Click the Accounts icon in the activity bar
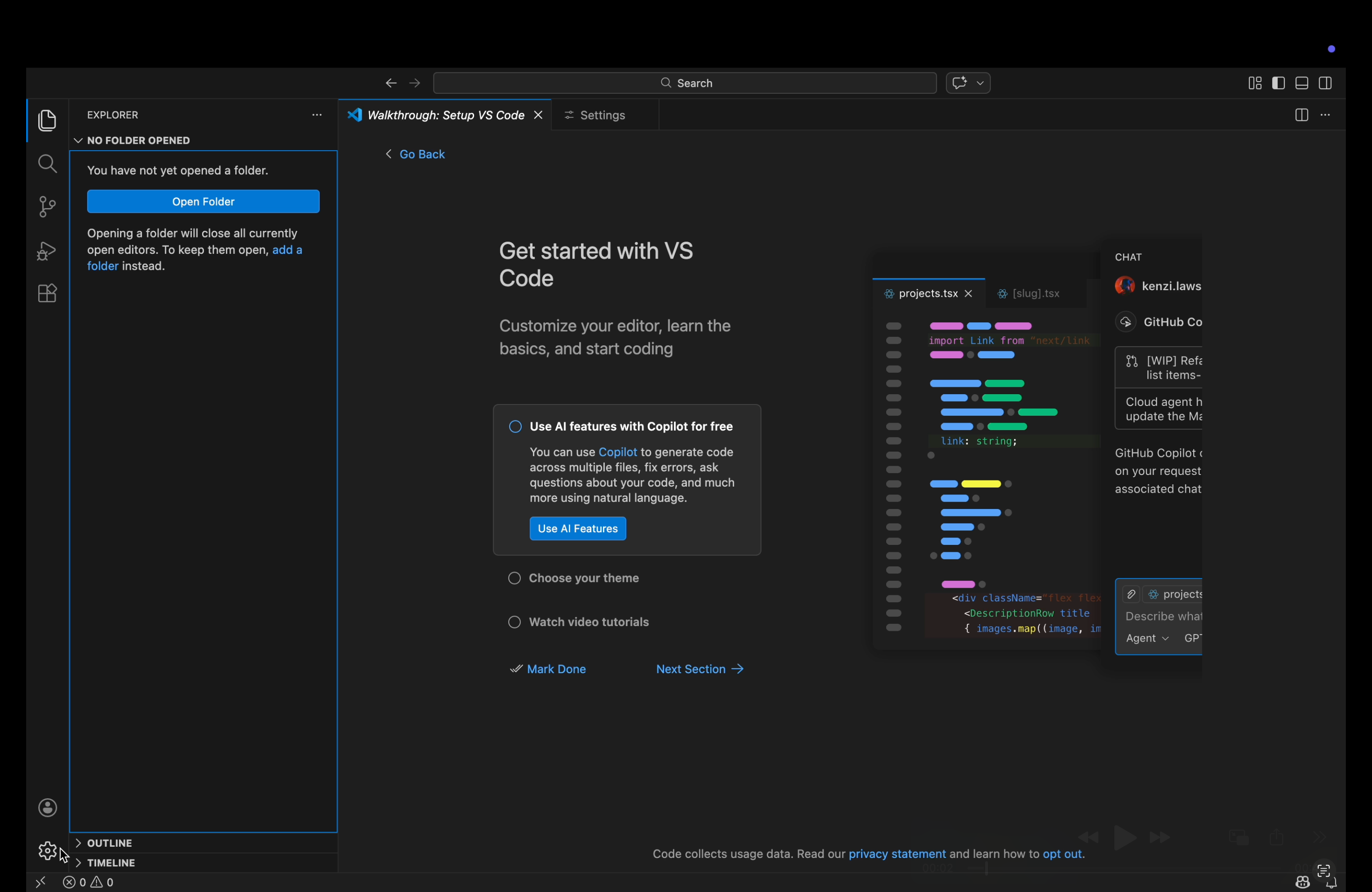 (x=47, y=807)
